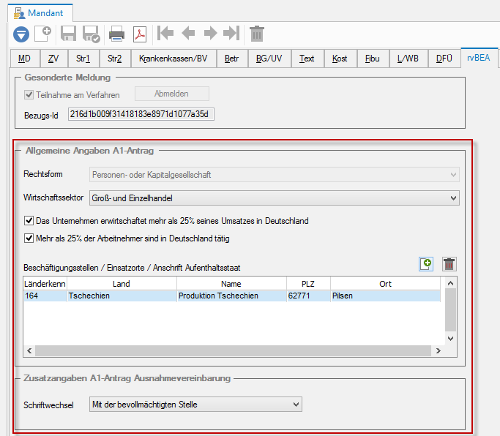The height and width of the screenshot is (436, 500).
Task: Click vertical scrollbar down arrow in table
Action: (x=450, y=339)
